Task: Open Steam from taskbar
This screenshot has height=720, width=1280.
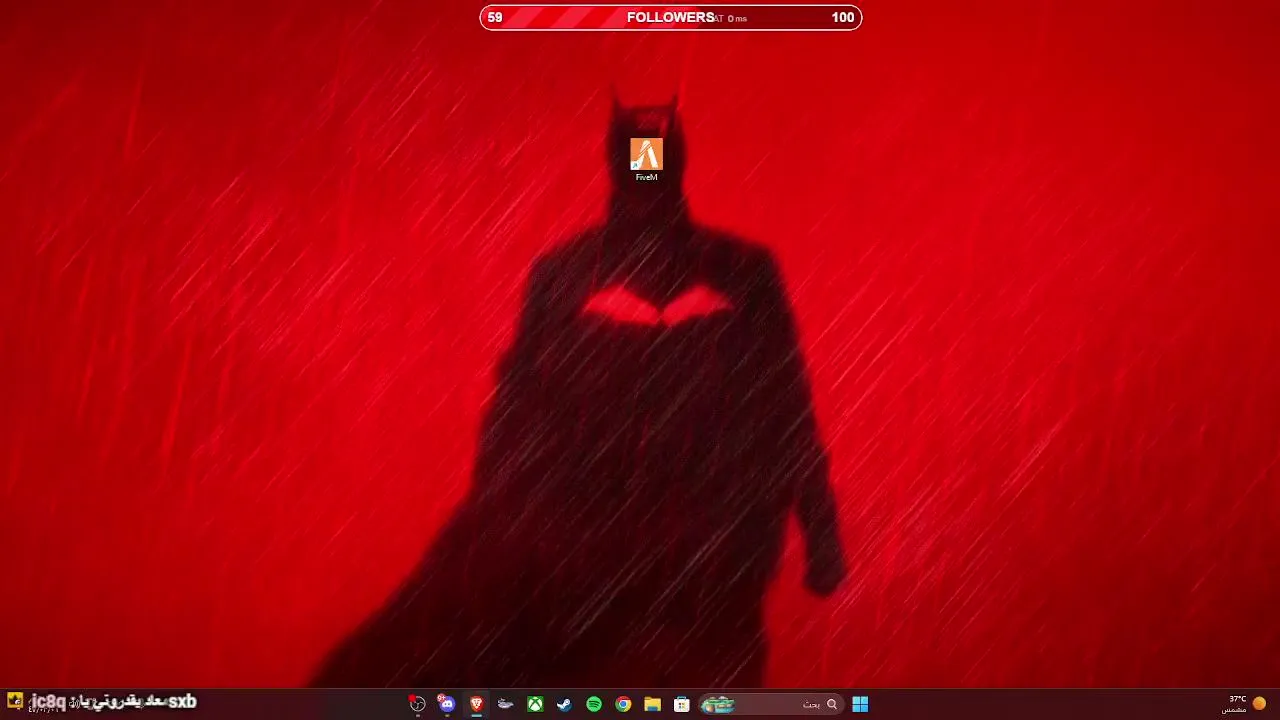Action: [x=564, y=704]
